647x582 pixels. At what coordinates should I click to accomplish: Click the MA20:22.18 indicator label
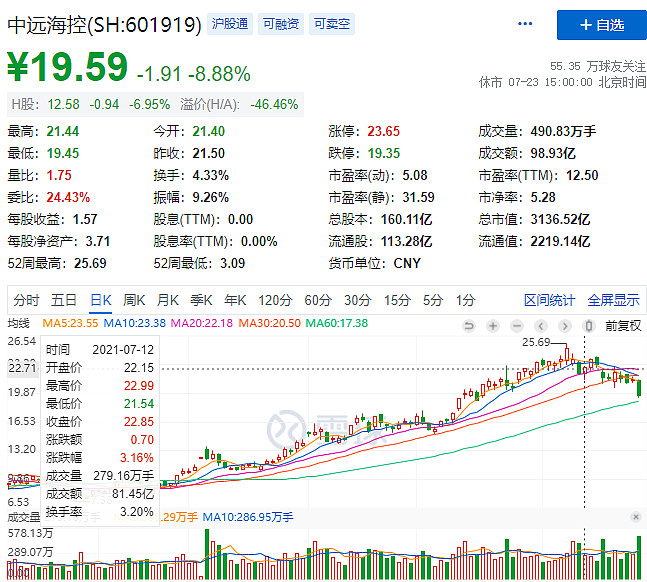tap(202, 323)
